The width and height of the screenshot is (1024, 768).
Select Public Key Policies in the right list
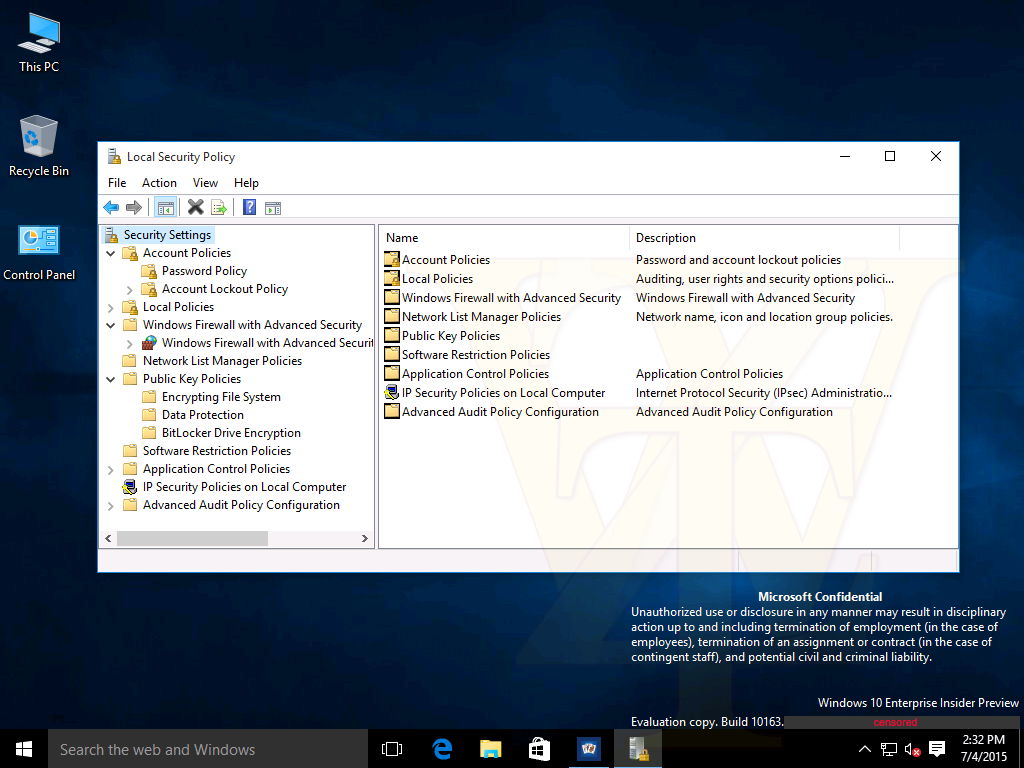[451, 336]
